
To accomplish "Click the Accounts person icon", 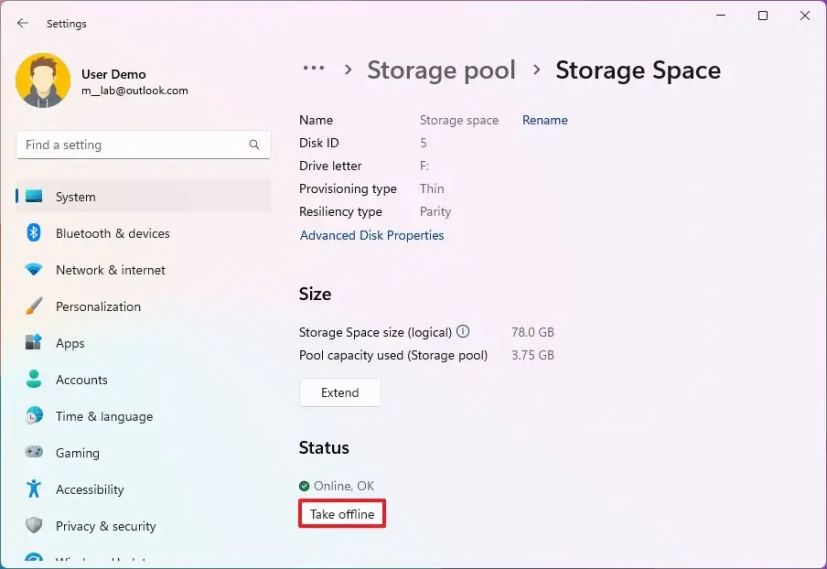I will pos(34,380).
